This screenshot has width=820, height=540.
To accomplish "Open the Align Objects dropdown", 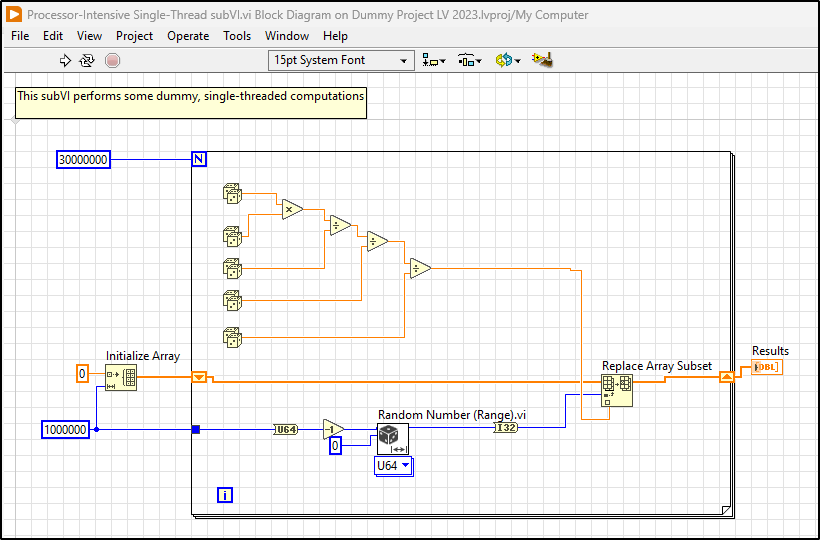I will click(x=433, y=60).
